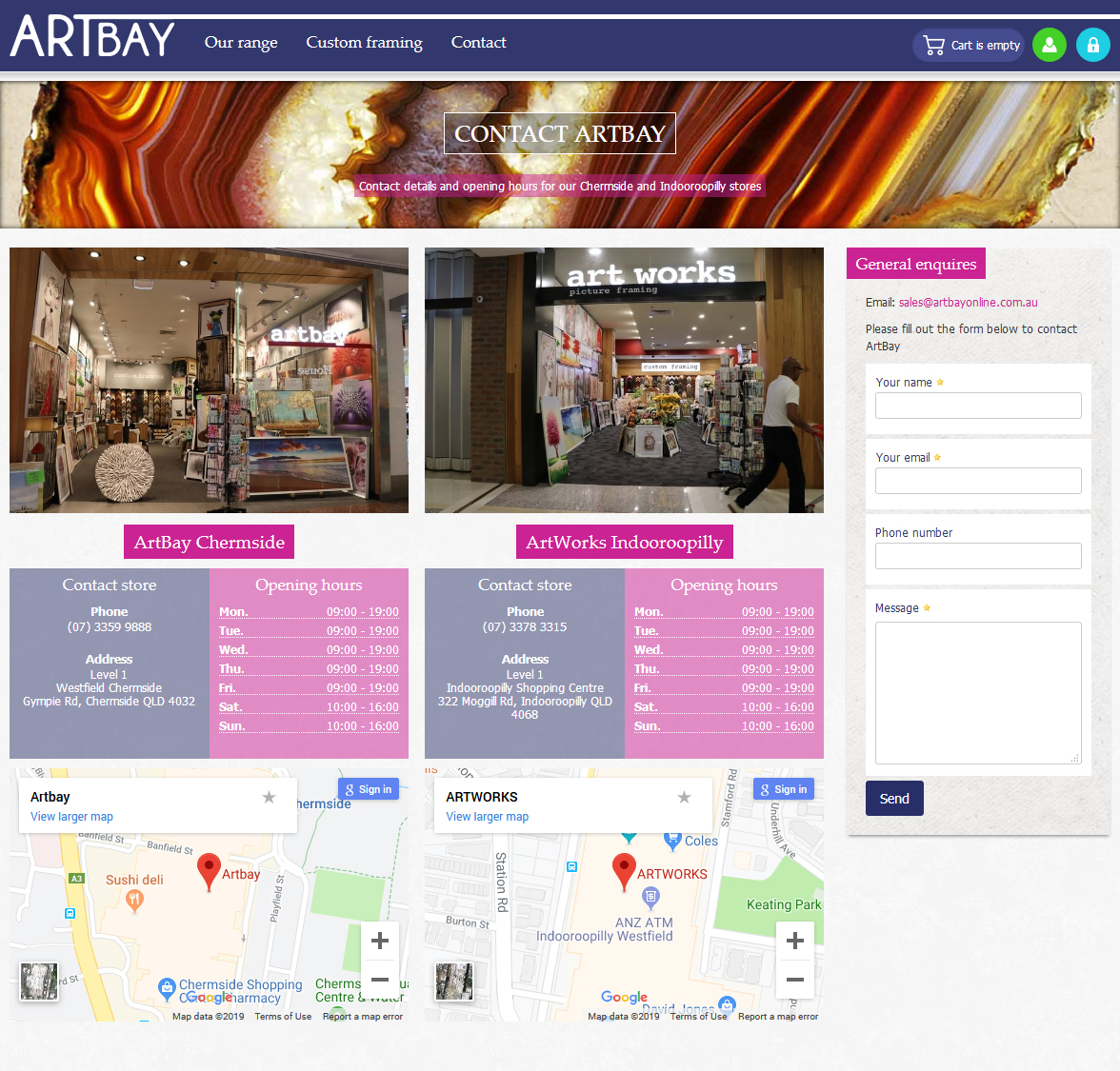Sign in on the Artbay map
Image resolution: width=1120 pixels, height=1071 pixels.
369,789
